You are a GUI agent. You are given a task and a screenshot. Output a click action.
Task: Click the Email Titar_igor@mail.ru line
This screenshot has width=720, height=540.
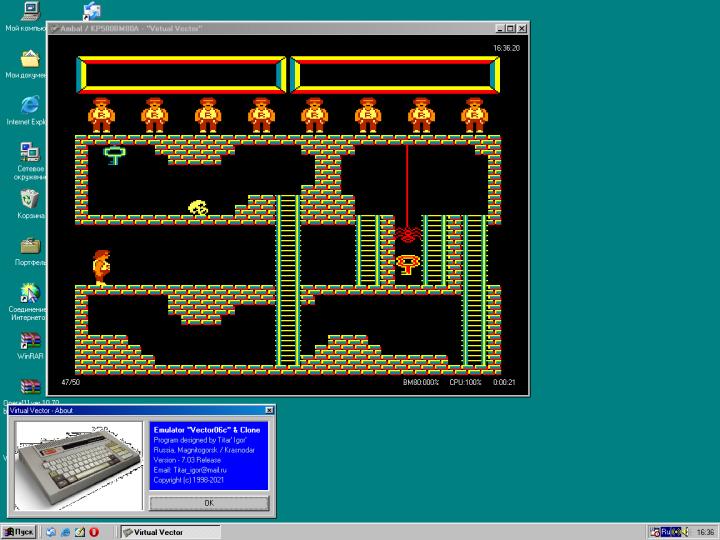pos(190,470)
